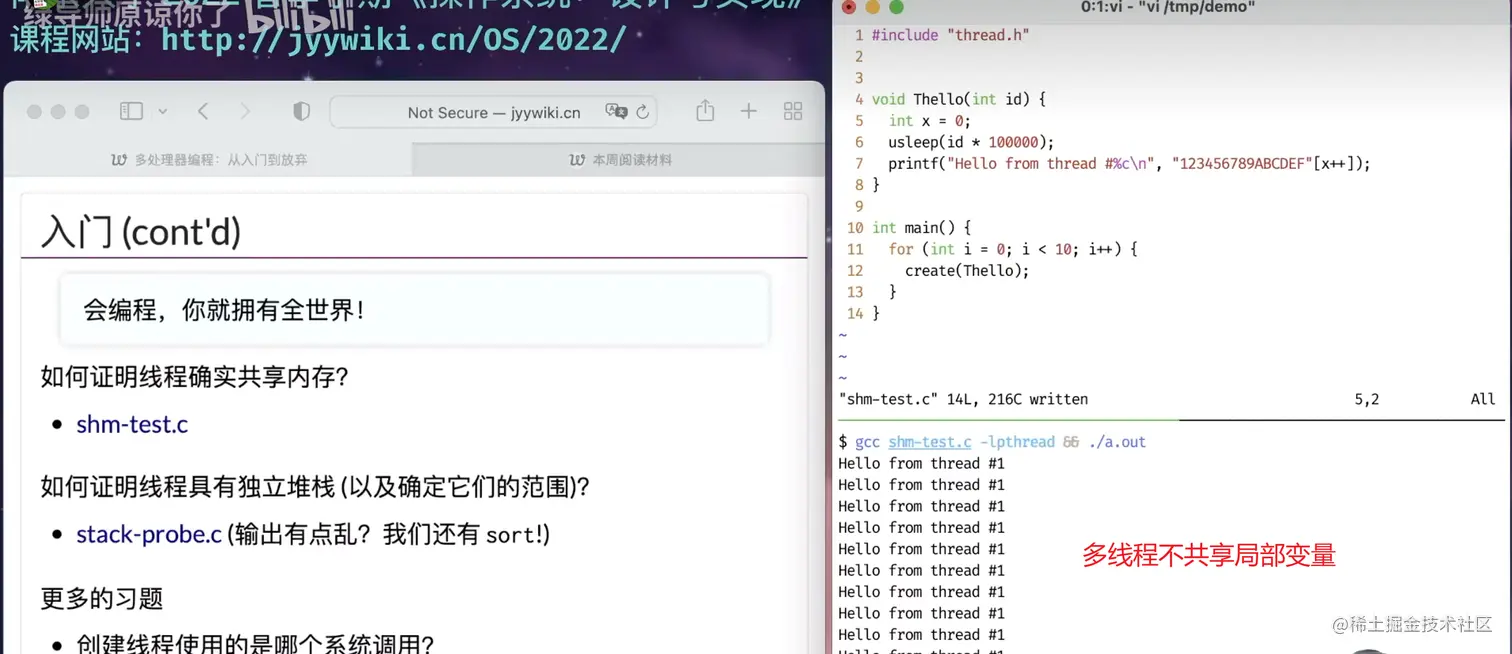1512x654 pixels.
Task: Click the 创建线程使用的是哪个系统调用 bullet
Action: click(256, 643)
